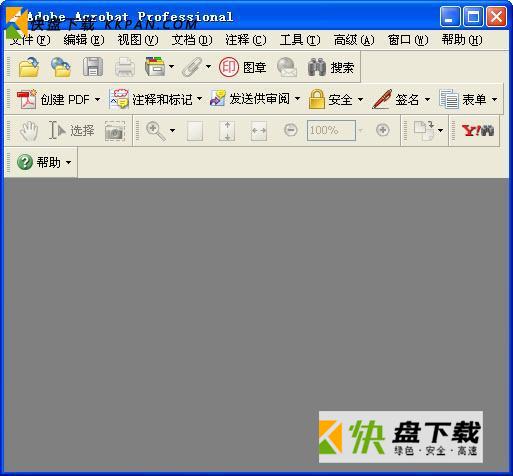Select the 选择 text selection tool
513x476 pixels.
pos(71,130)
